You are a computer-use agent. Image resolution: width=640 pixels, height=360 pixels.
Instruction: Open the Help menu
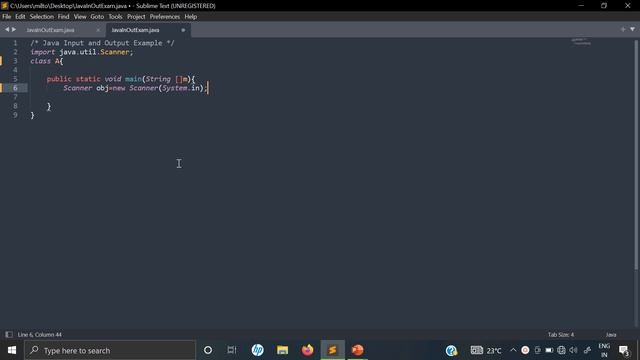pyautogui.click(x=191, y=17)
